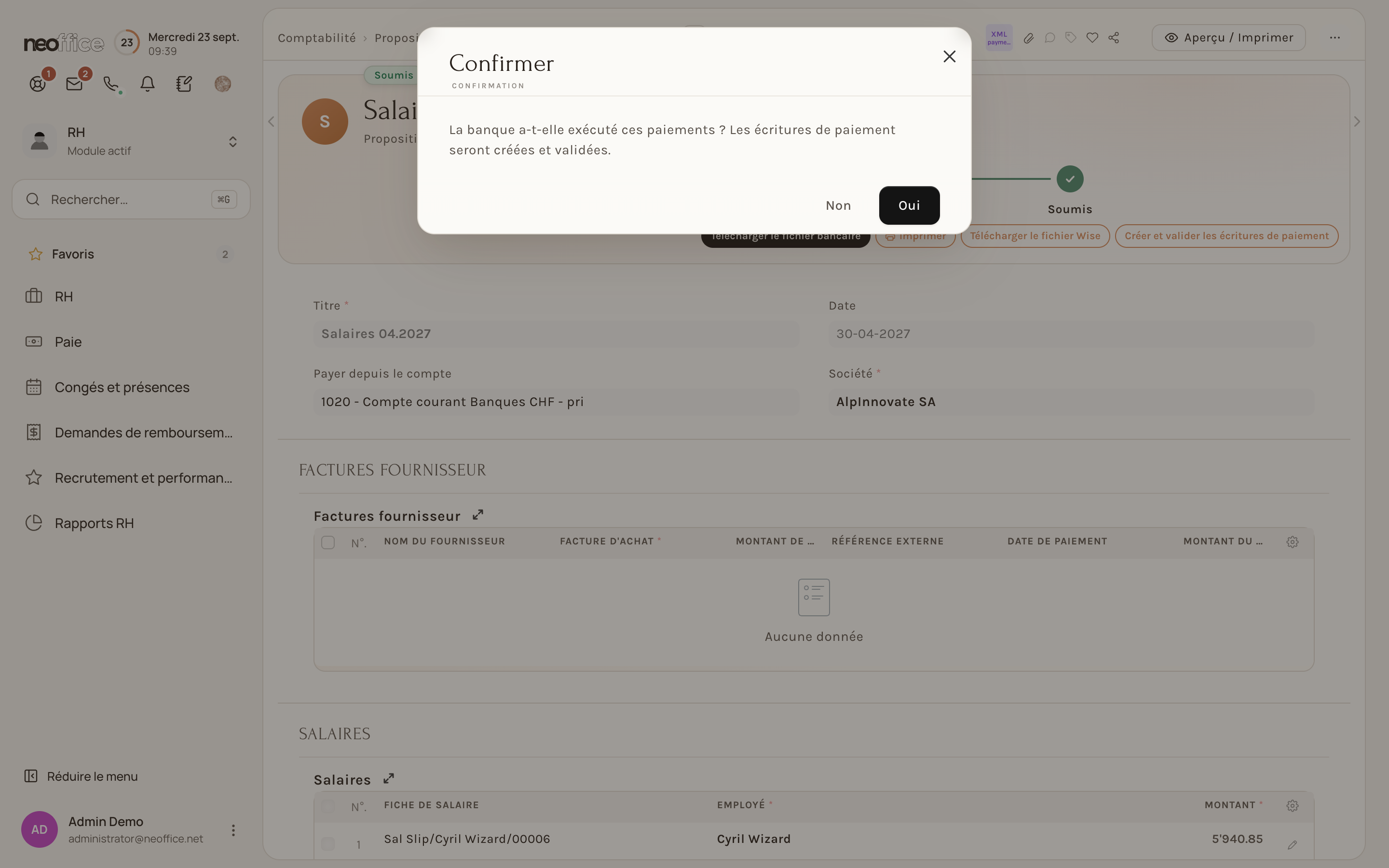Collapse sidebar with Réduire le menu

coord(81,776)
